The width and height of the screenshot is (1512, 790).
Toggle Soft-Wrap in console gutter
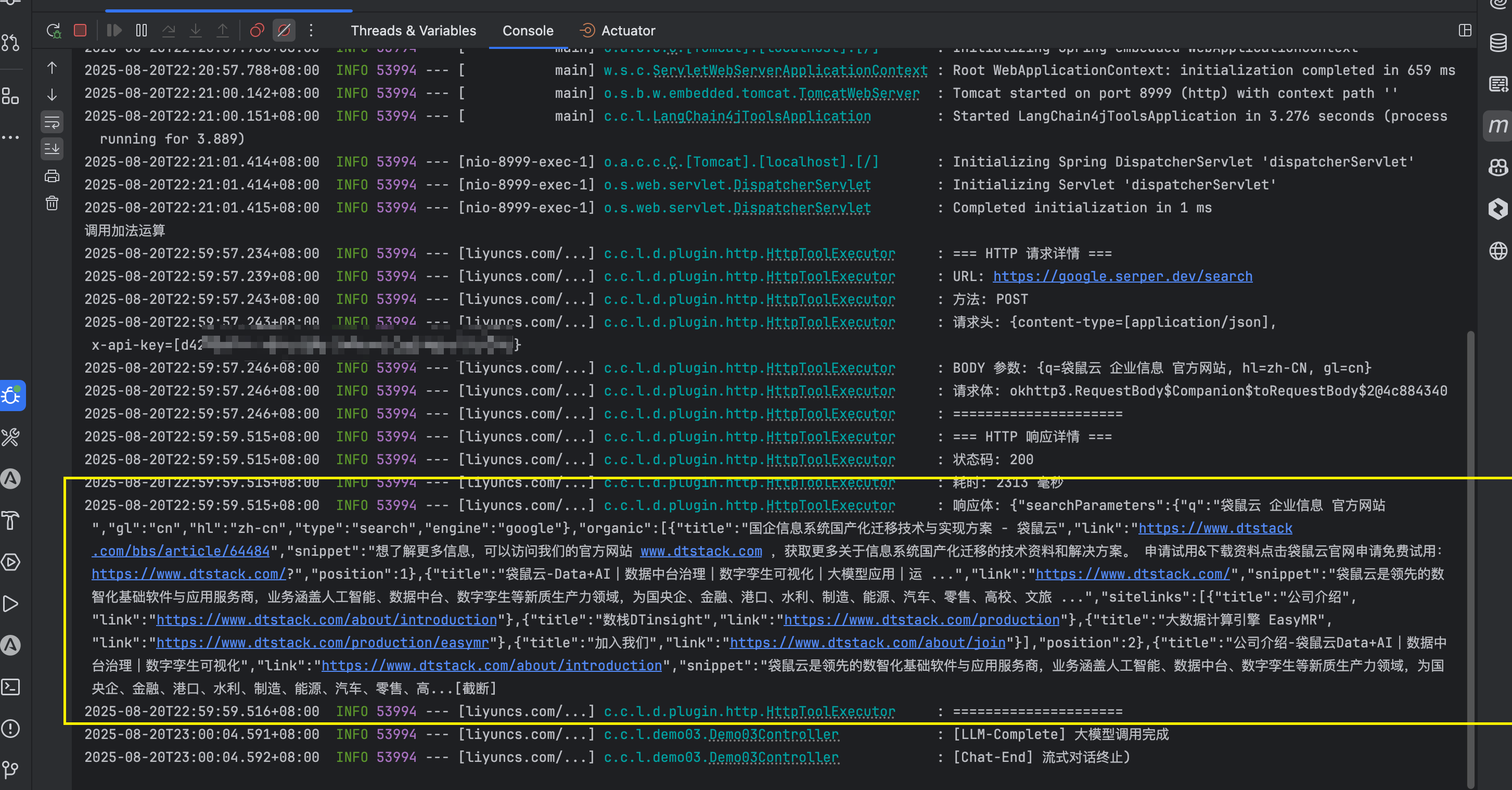(x=52, y=123)
